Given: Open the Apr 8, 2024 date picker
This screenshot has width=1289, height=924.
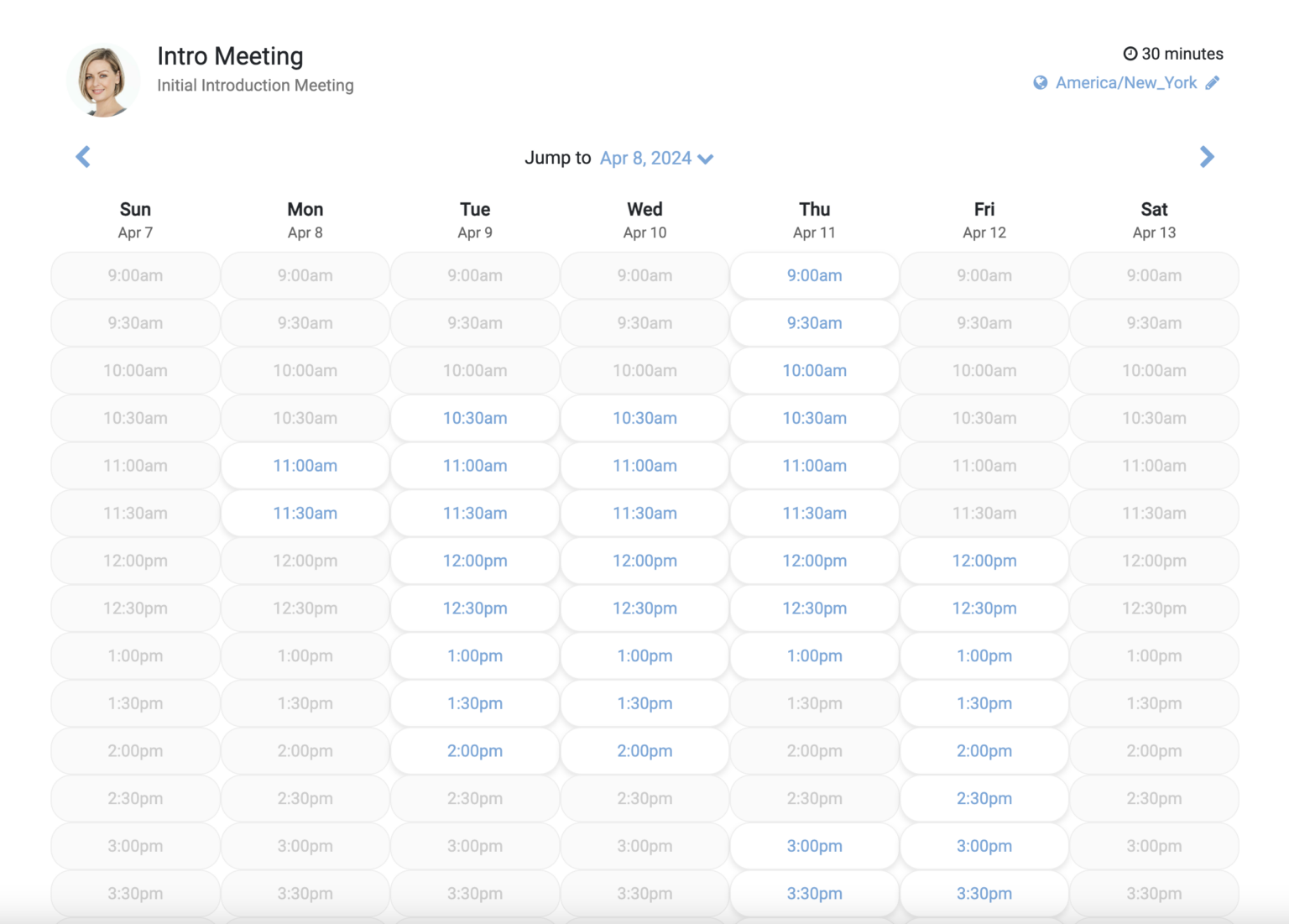Looking at the screenshot, I should (645, 158).
